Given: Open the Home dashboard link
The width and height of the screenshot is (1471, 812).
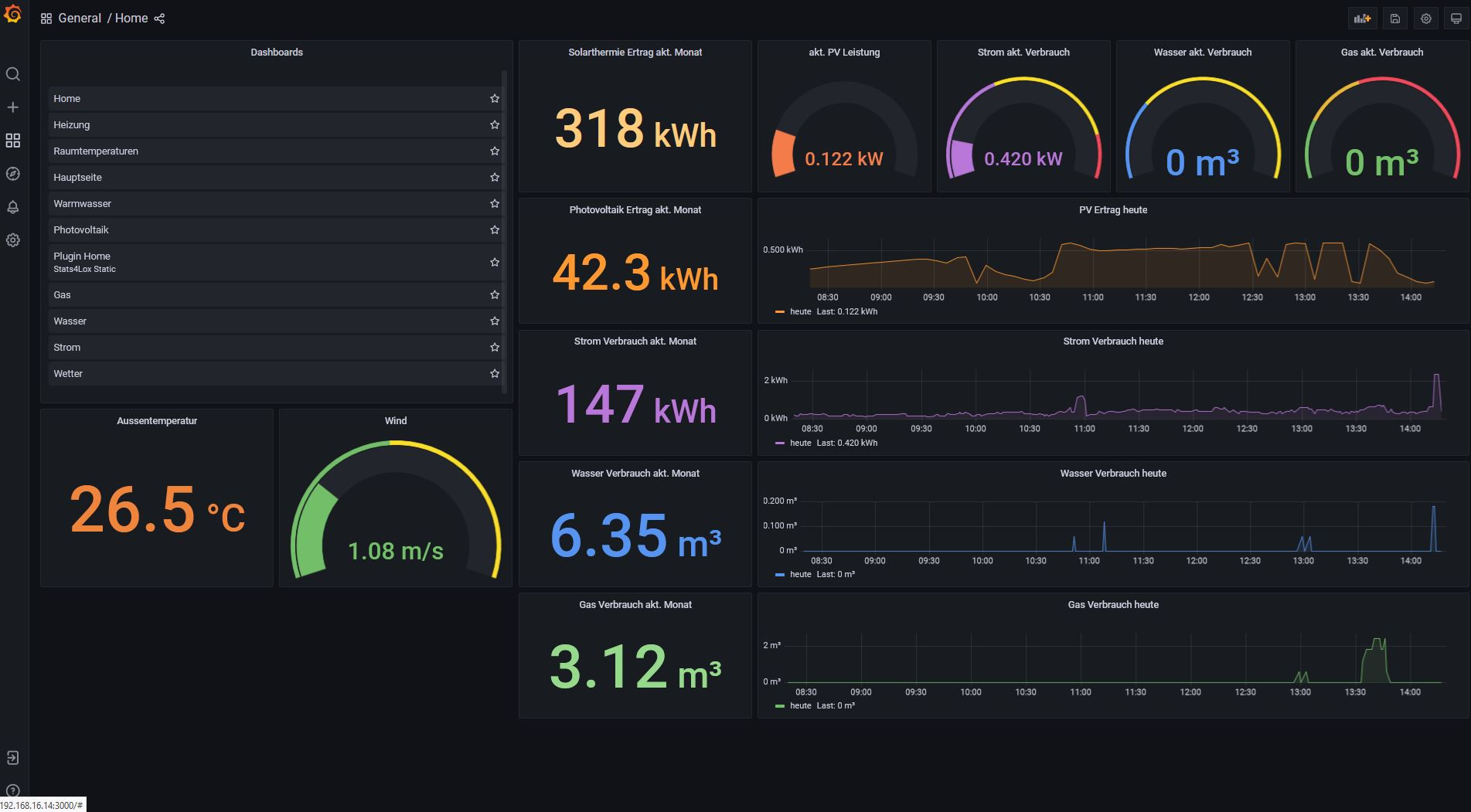Looking at the screenshot, I should (66, 99).
